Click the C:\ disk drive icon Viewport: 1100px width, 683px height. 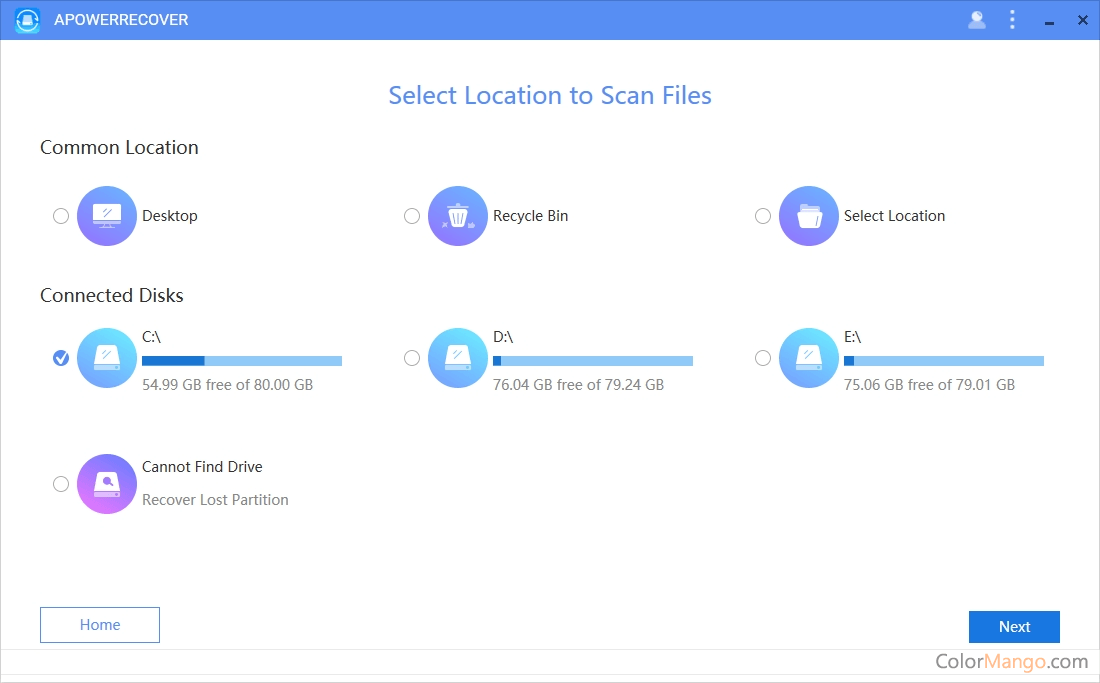(x=107, y=358)
